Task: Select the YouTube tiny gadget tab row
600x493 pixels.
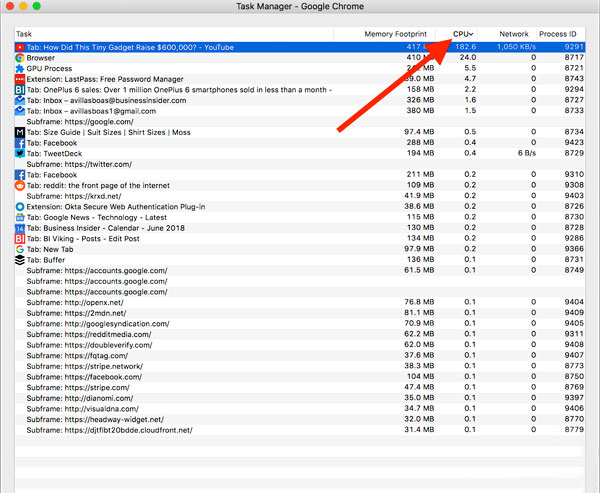Action: coord(300,47)
